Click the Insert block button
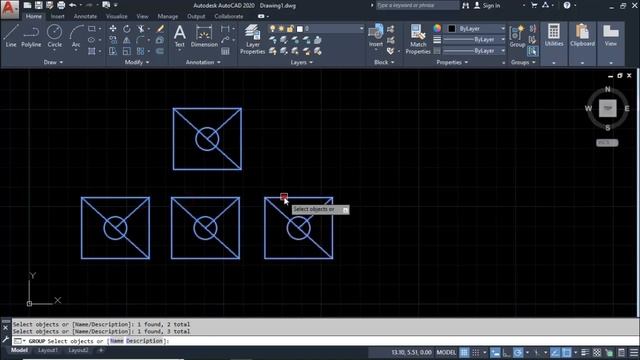The height and width of the screenshot is (360, 640). tap(376, 36)
